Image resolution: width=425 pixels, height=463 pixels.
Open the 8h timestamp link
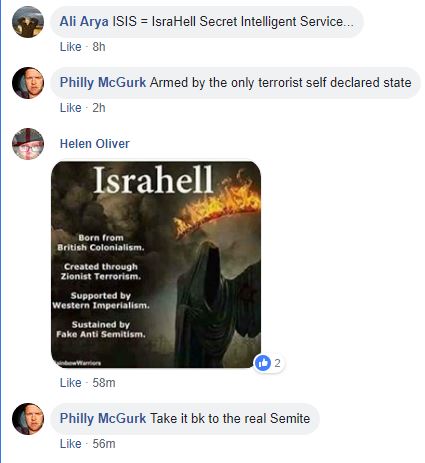coord(99,47)
